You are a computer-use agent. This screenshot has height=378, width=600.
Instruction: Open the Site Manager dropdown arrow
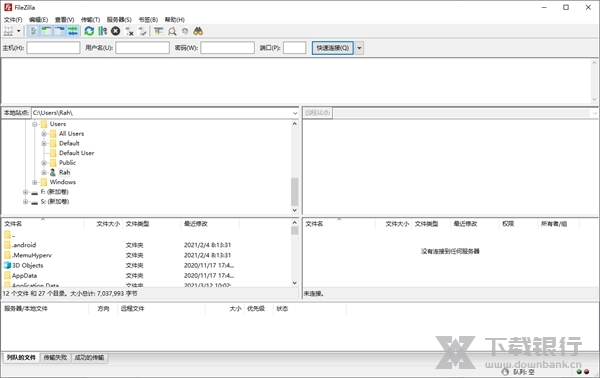[x=18, y=31]
